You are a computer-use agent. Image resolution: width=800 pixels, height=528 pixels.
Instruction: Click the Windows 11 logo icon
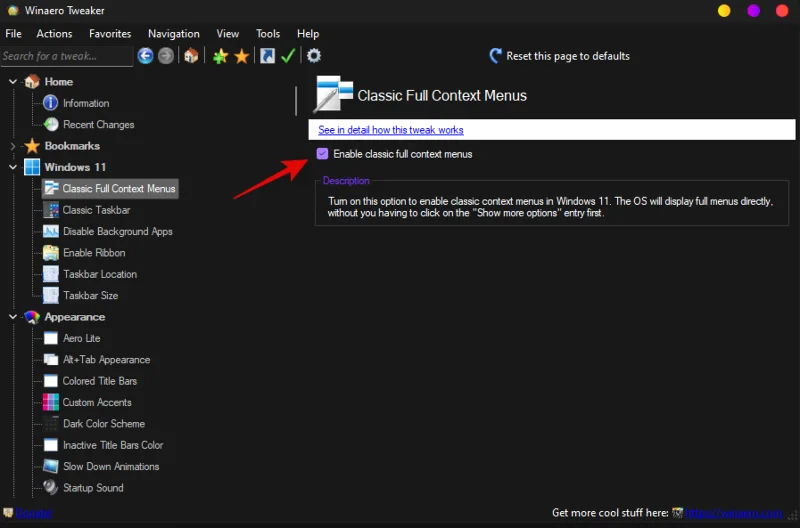[32, 167]
